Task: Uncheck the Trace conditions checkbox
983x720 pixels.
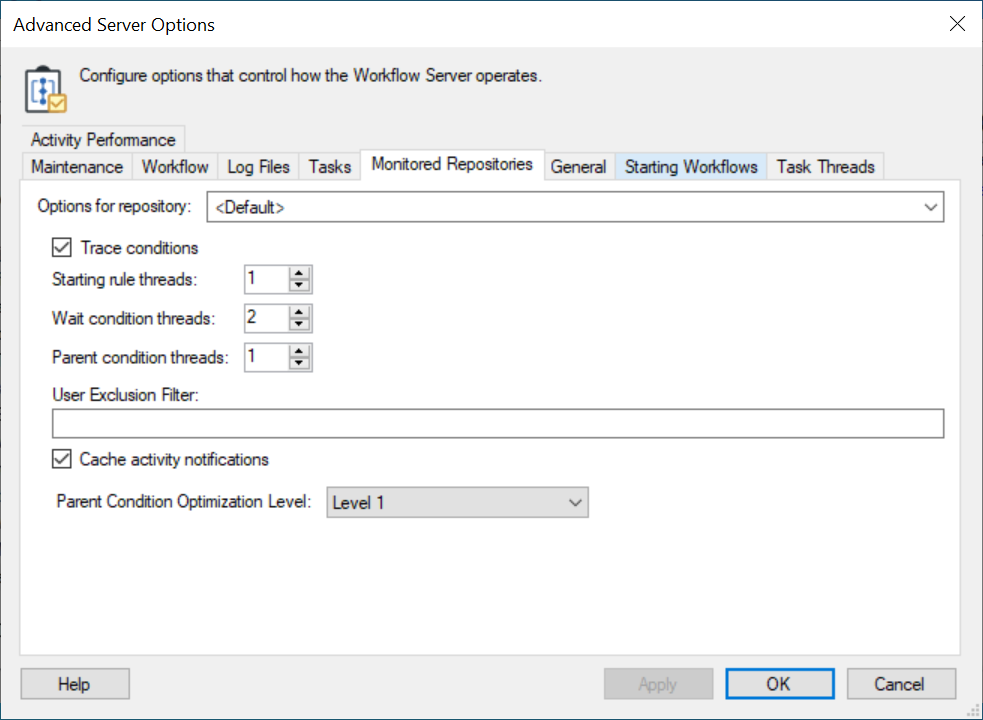Action: tap(62, 248)
